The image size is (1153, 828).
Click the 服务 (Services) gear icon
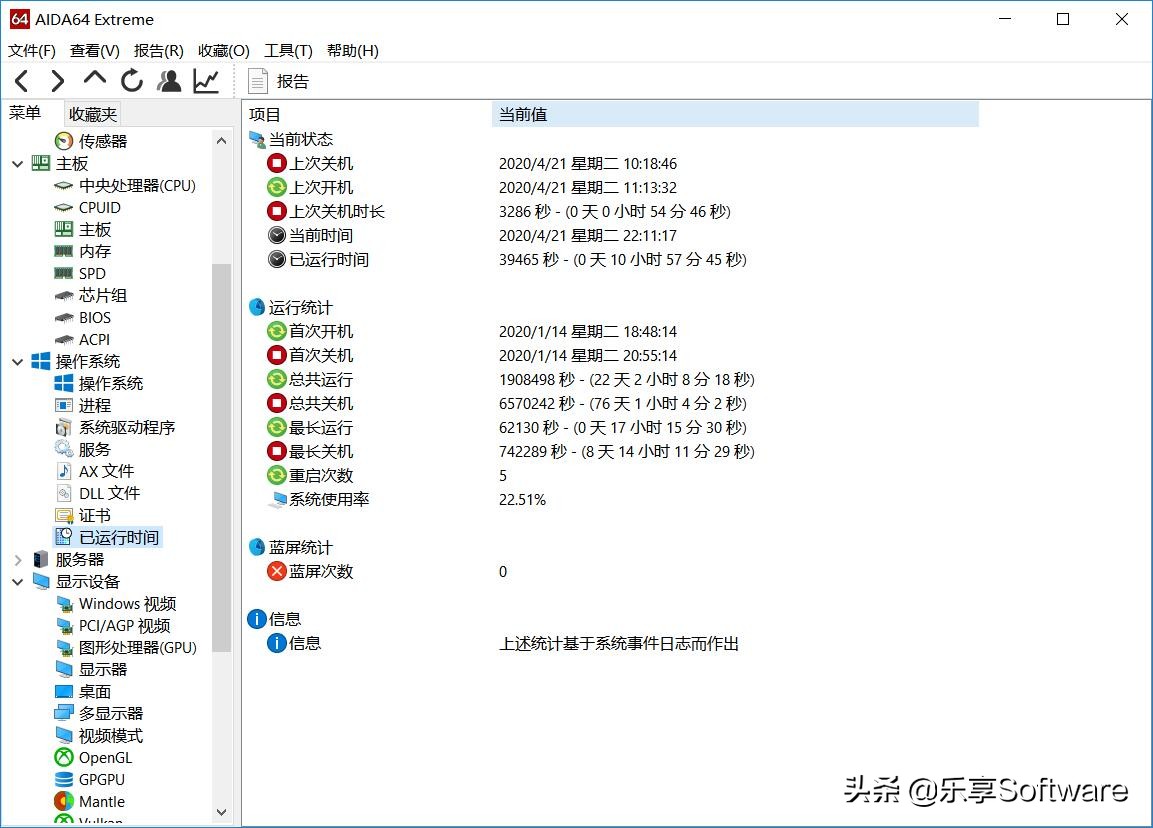[x=63, y=449]
